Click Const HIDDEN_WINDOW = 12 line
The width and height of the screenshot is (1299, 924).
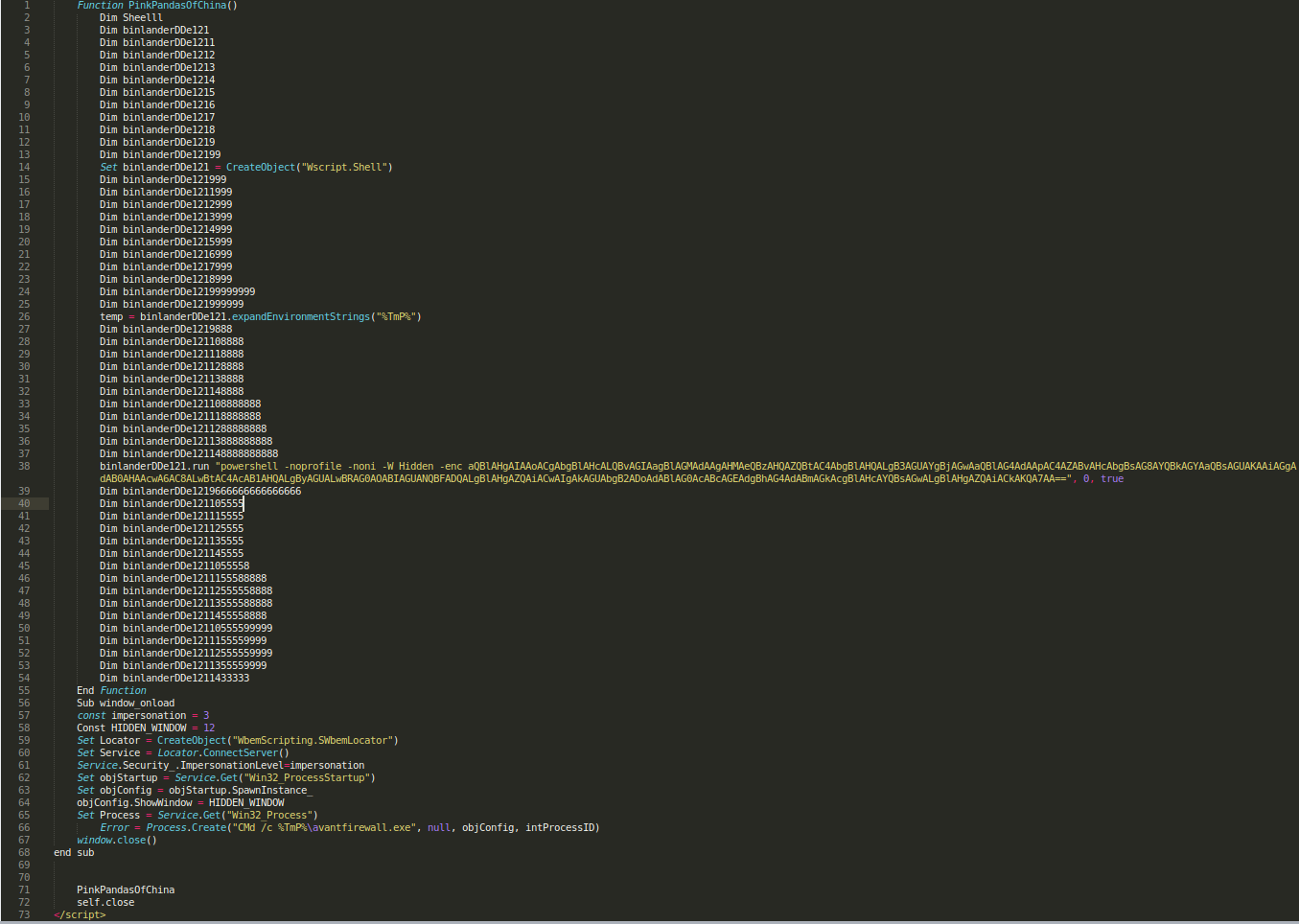pyautogui.click(x=146, y=728)
